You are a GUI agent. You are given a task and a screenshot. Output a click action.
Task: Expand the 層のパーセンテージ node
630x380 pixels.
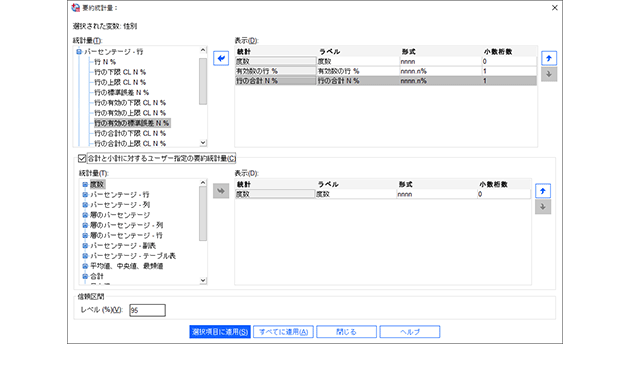[85, 215]
